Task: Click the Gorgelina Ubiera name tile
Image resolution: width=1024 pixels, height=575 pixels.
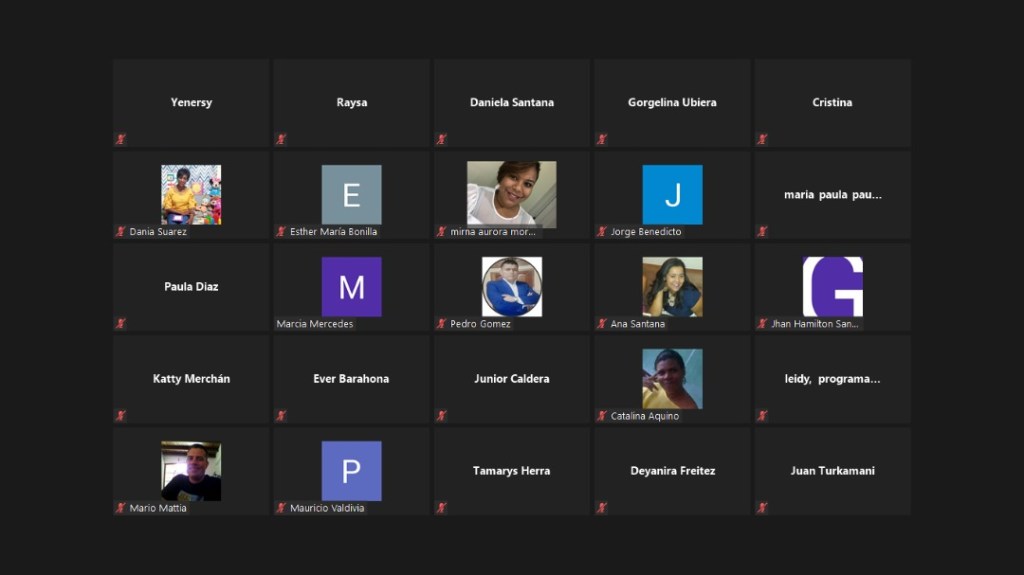Action: click(x=672, y=102)
